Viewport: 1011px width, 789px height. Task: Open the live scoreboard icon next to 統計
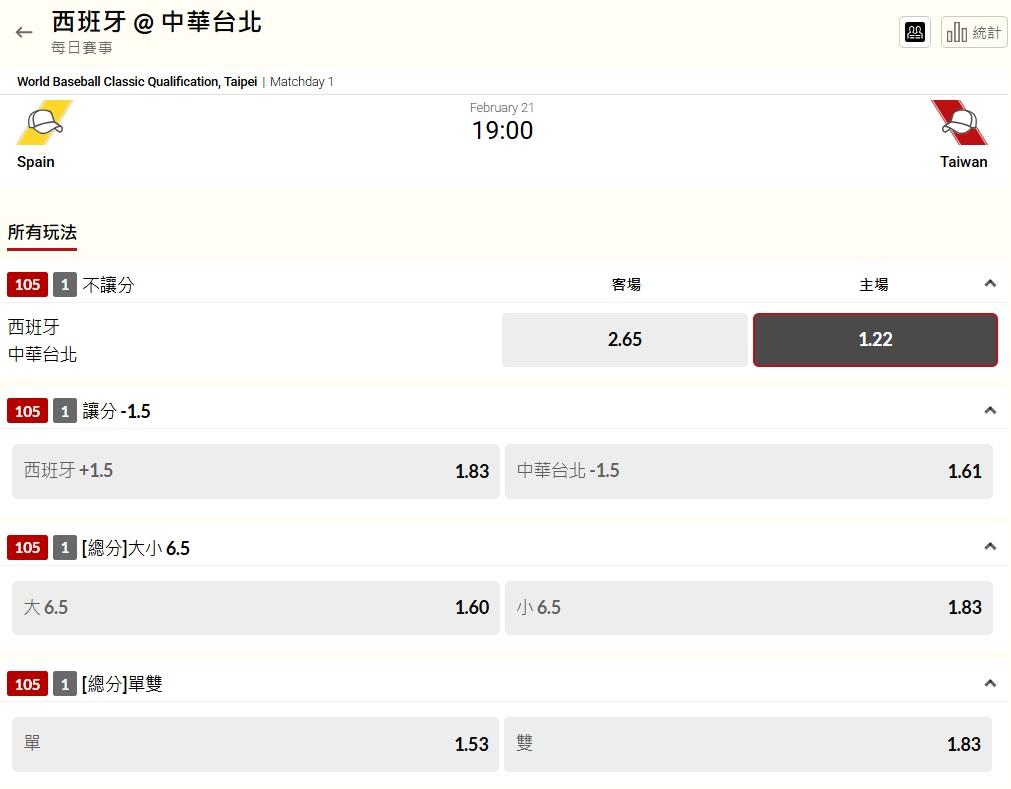(x=914, y=32)
